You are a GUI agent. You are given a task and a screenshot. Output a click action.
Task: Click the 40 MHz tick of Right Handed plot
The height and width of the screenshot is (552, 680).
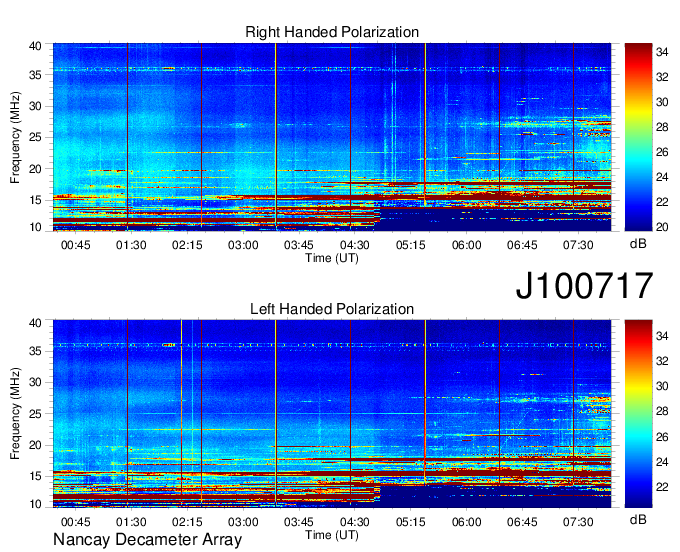(35, 46)
